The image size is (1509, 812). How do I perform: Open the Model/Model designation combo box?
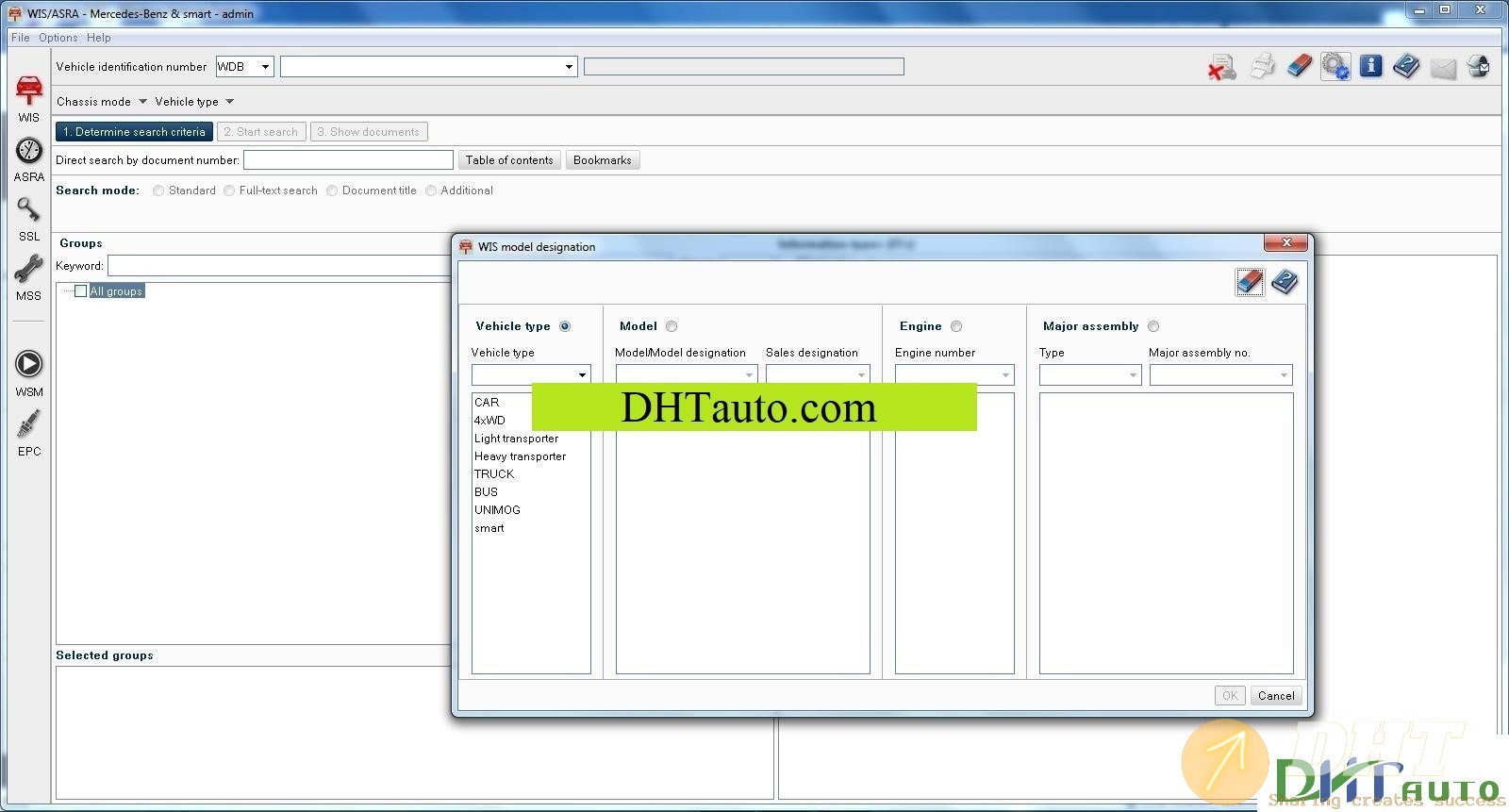coord(687,374)
